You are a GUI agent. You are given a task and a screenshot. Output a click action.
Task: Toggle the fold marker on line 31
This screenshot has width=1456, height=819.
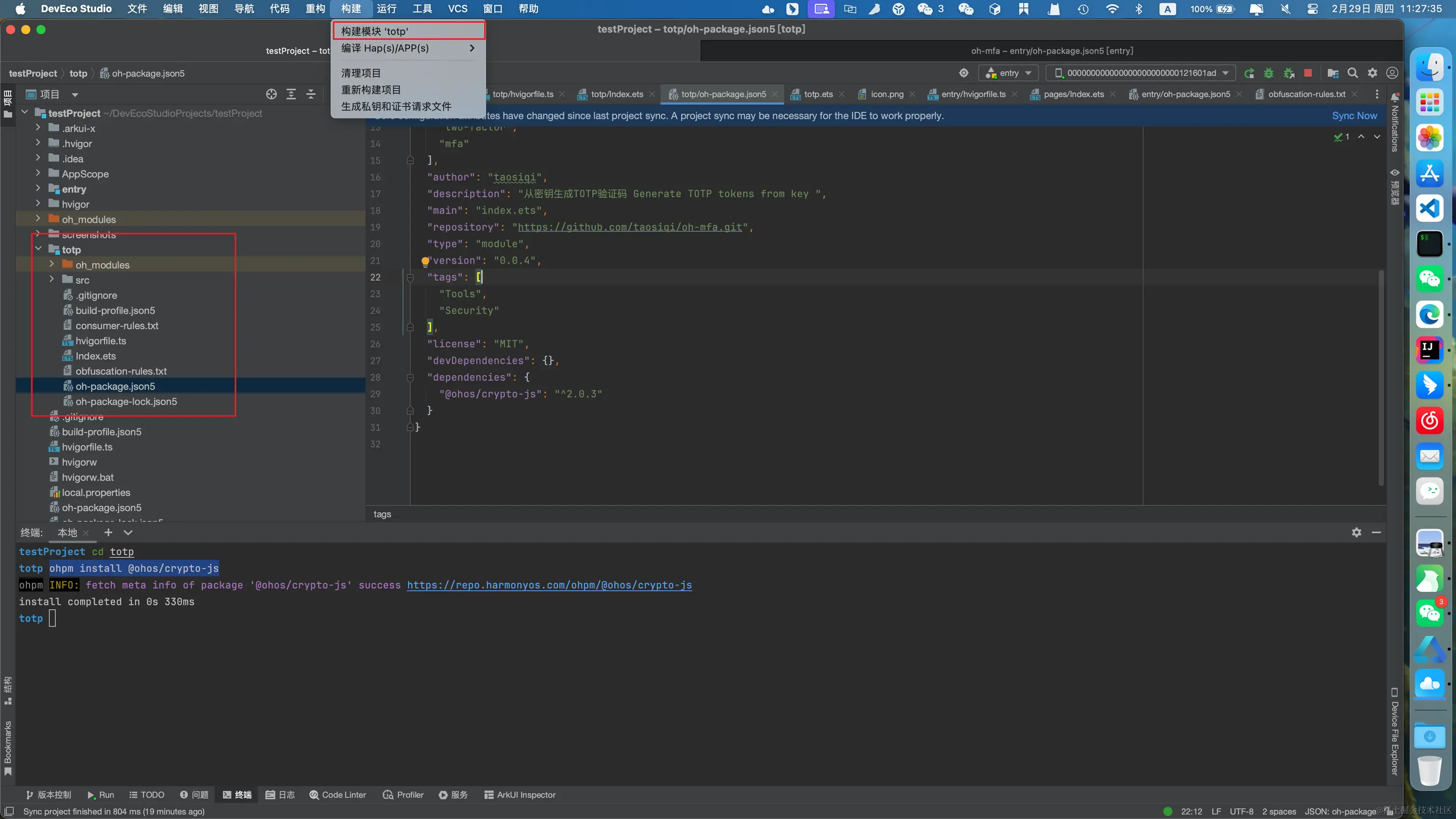tap(410, 427)
